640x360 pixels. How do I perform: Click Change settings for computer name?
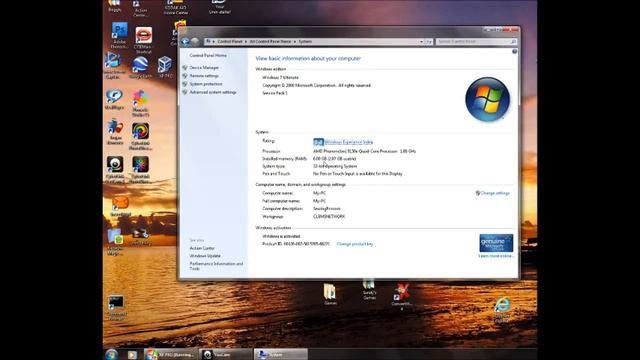495,193
